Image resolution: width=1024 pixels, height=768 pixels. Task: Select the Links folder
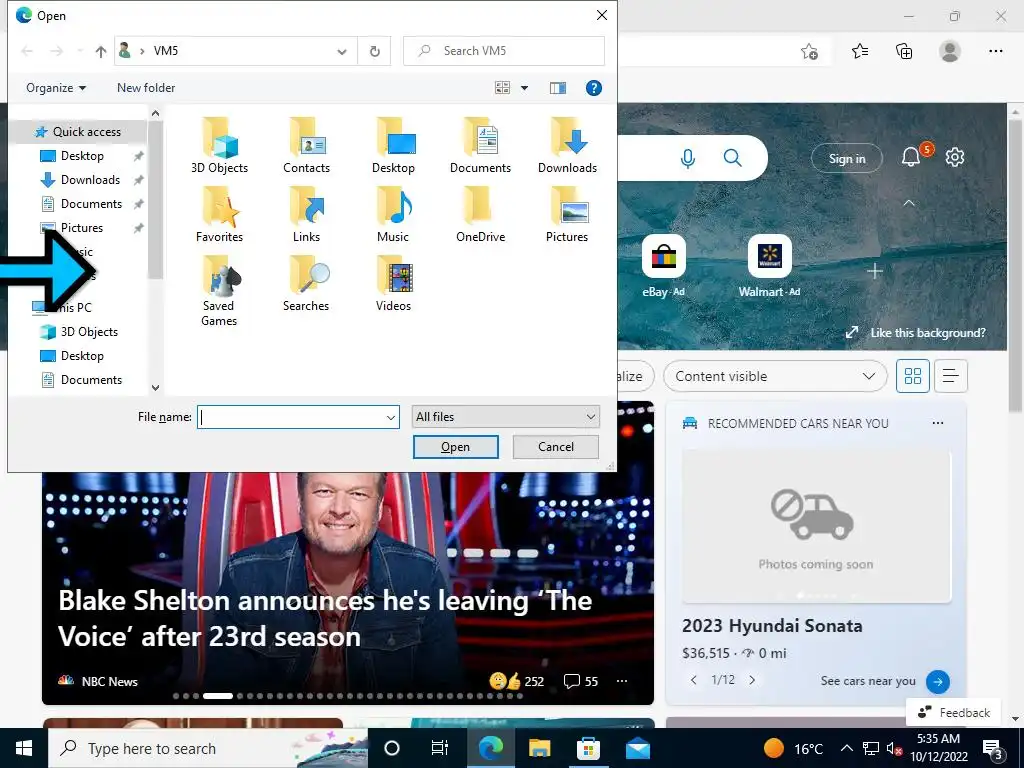click(306, 214)
